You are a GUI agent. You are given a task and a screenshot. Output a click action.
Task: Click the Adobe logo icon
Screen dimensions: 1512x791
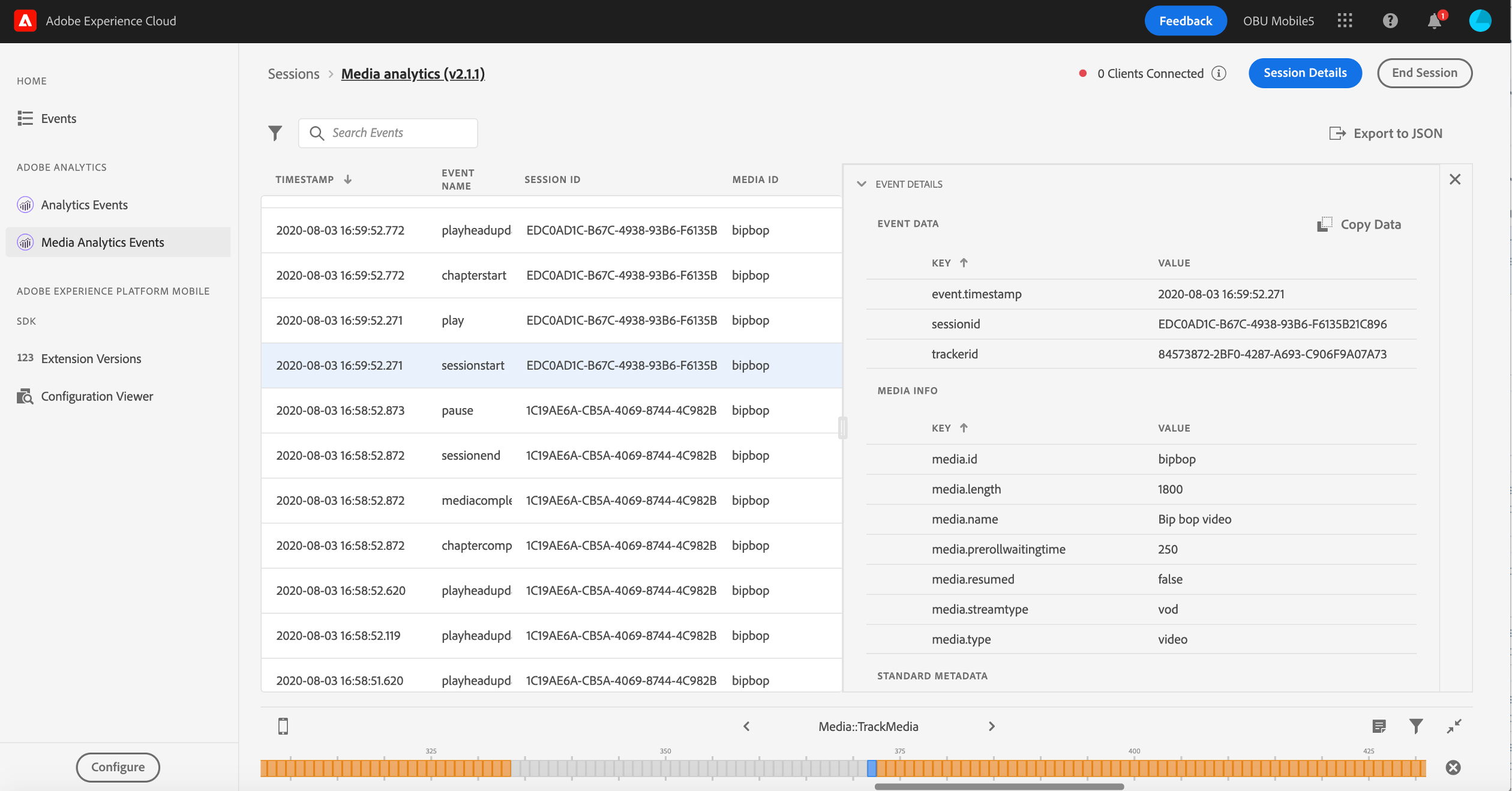[25, 21]
